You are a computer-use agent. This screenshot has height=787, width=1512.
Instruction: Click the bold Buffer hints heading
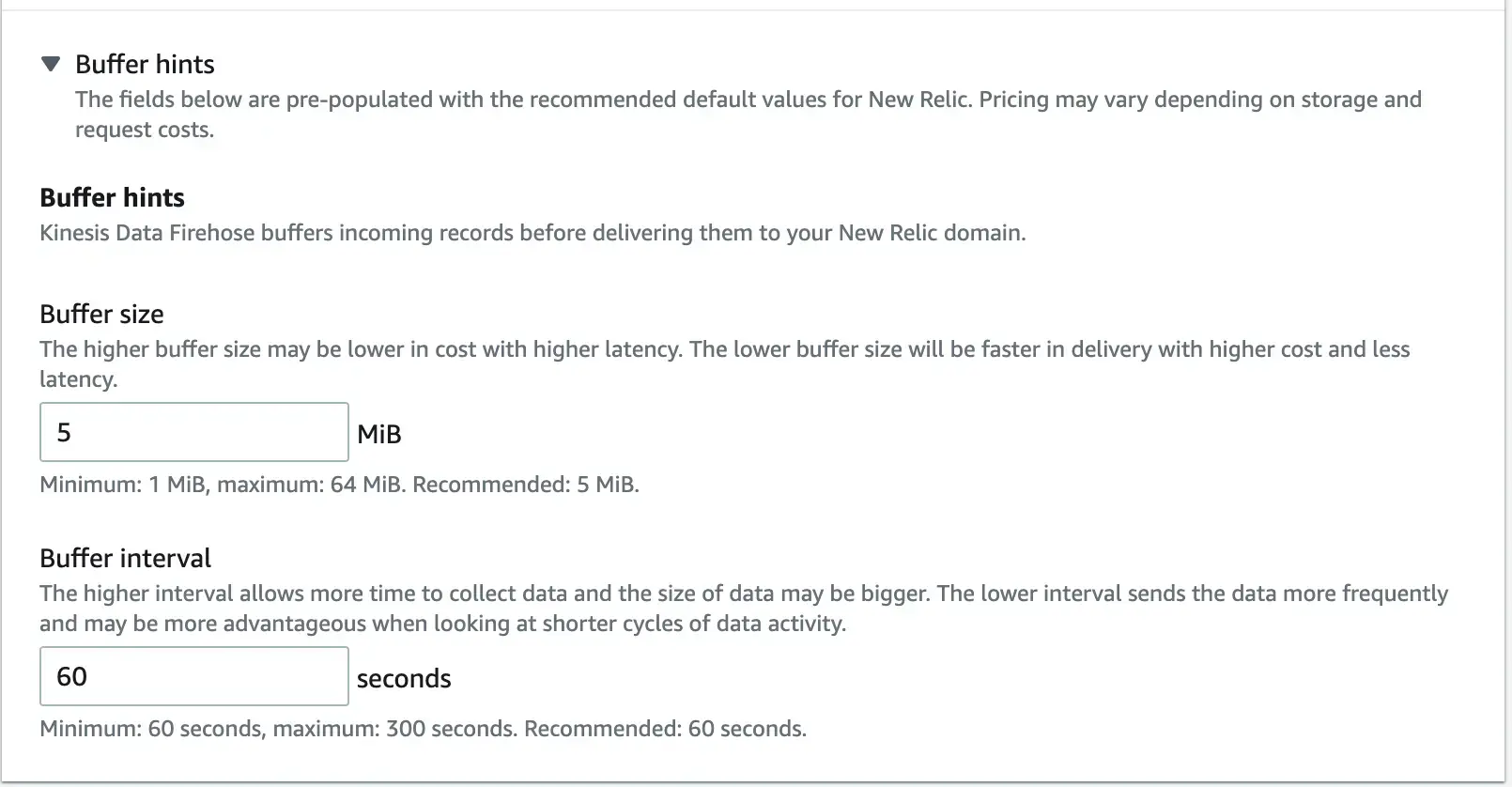click(x=112, y=197)
